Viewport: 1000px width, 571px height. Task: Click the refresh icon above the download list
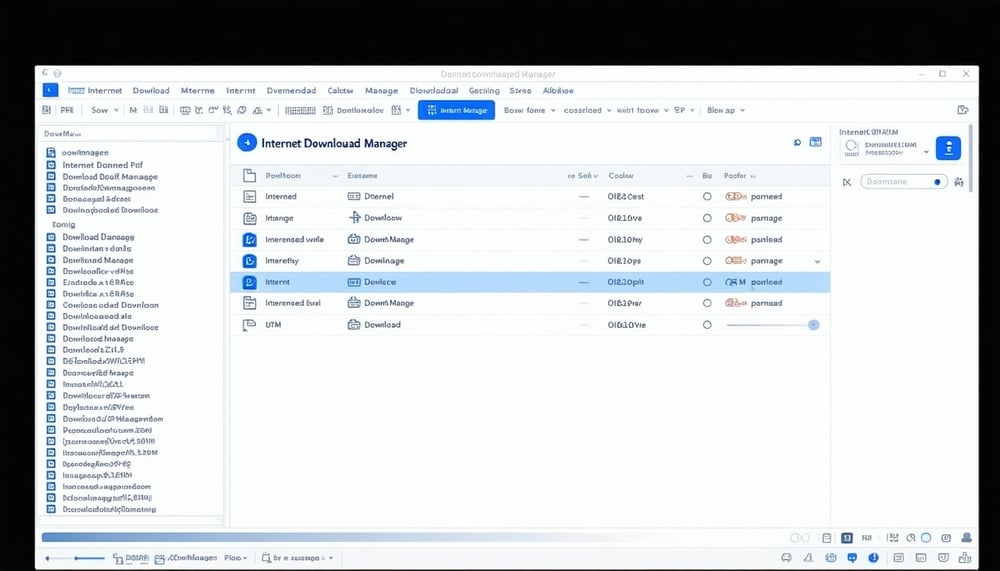click(x=797, y=143)
